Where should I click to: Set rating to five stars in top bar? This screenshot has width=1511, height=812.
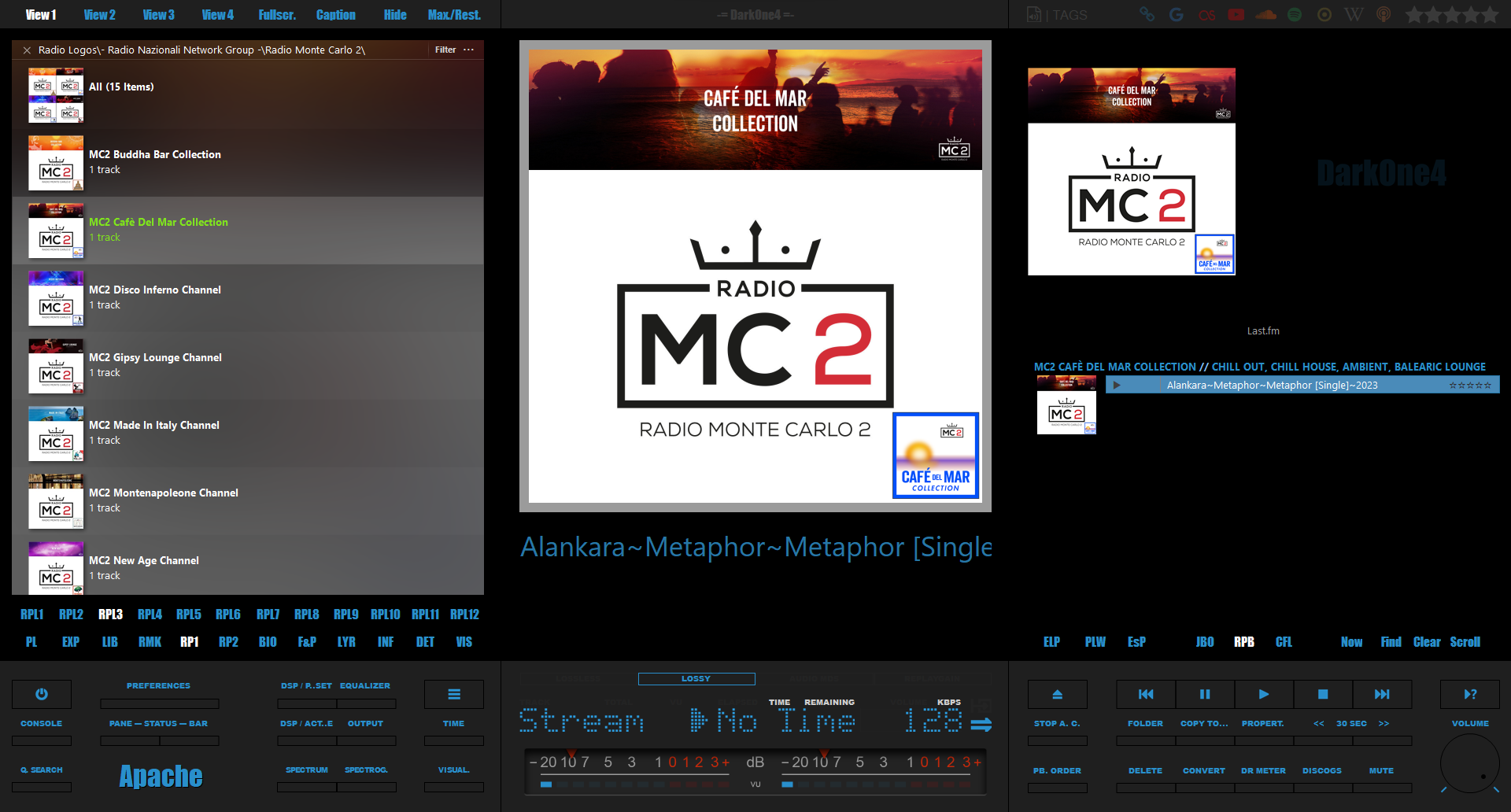1489,14
